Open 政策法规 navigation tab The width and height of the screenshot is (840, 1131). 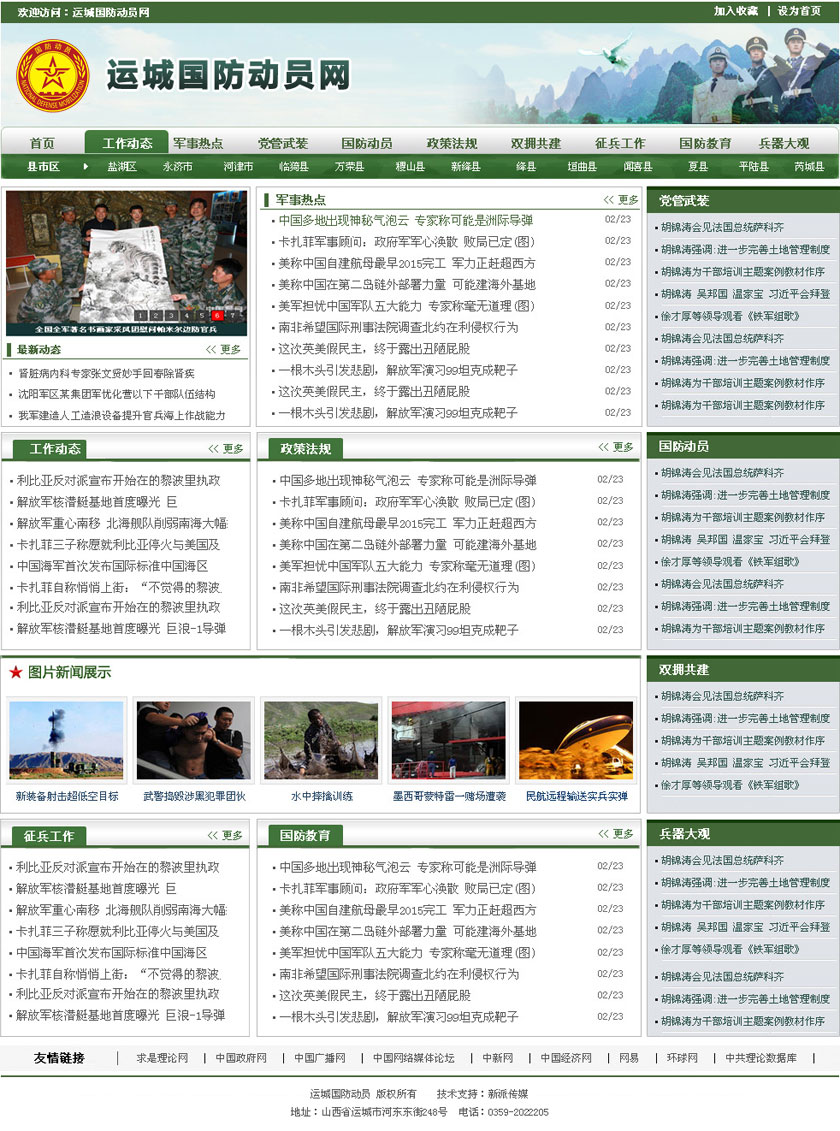point(451,143)
